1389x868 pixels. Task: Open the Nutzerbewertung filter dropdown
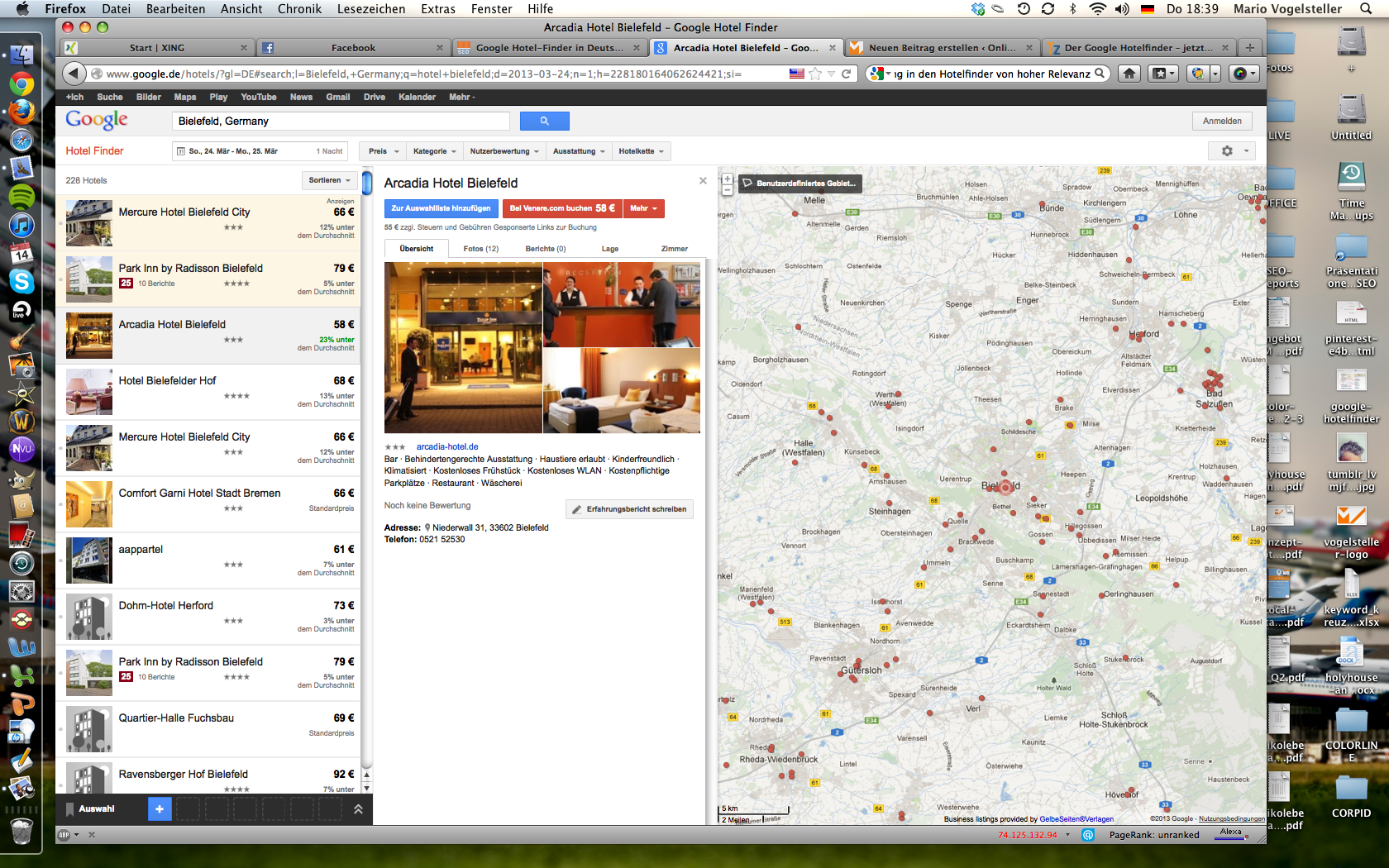point(504,151)
